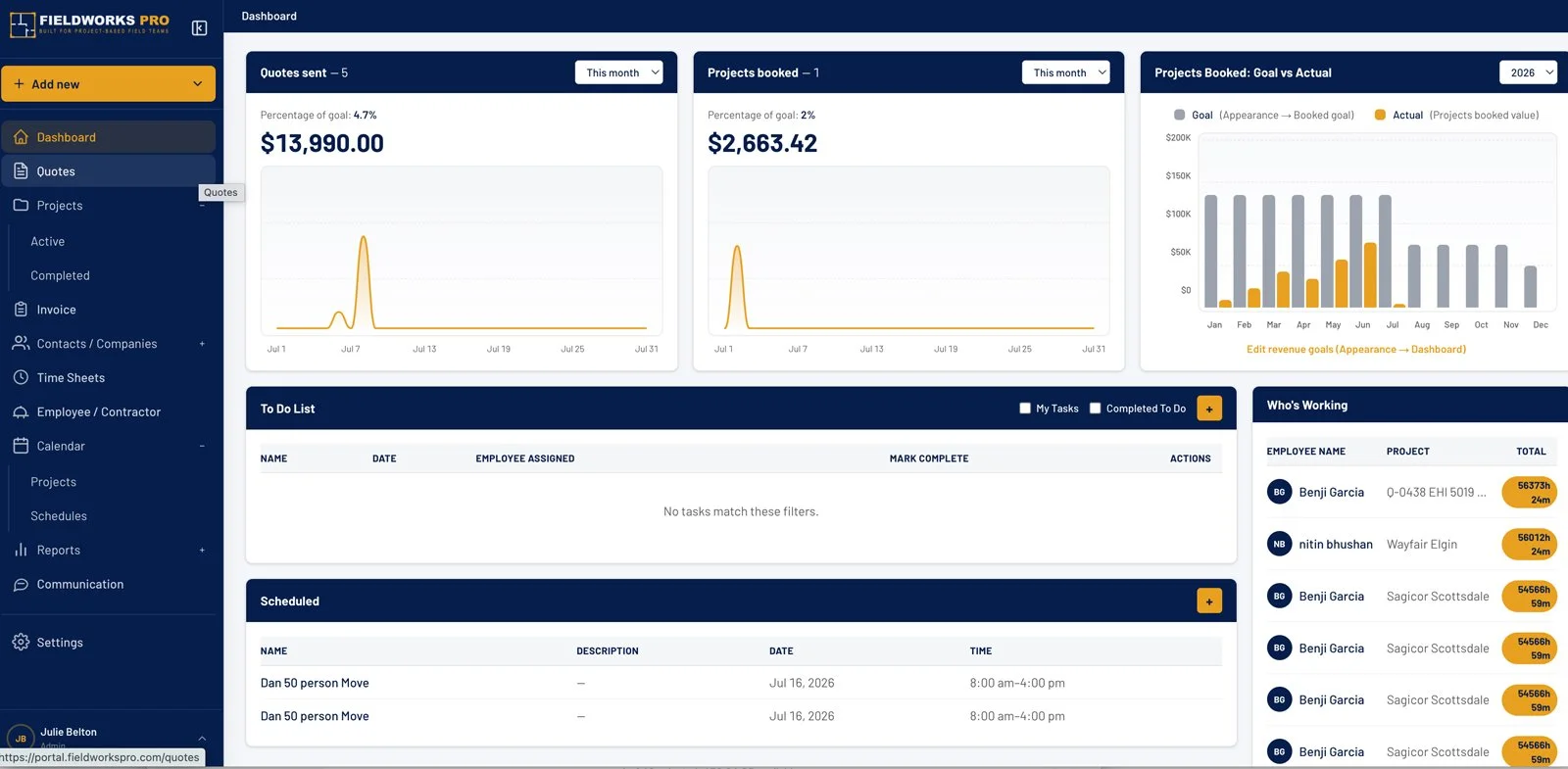The width and height of the screenshot is (1568, 769).
Task: Enable the Completed To Do checkbox
Action: pyautogui.click(x=1096, y=409)
